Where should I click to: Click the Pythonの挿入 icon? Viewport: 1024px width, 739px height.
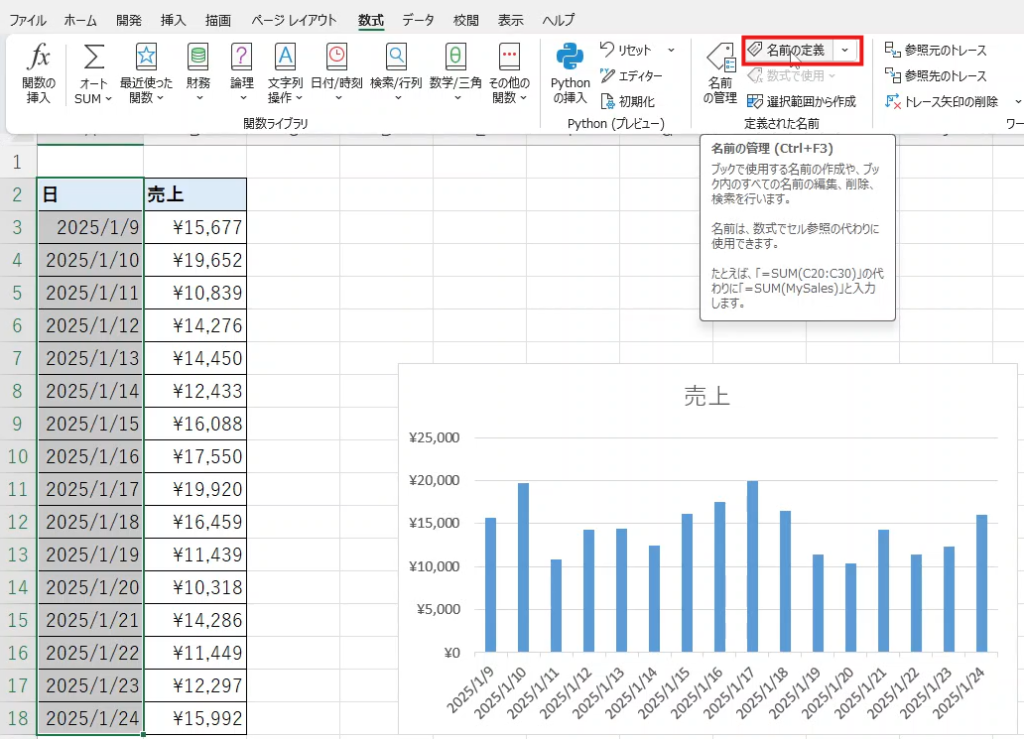pos(570,58)
